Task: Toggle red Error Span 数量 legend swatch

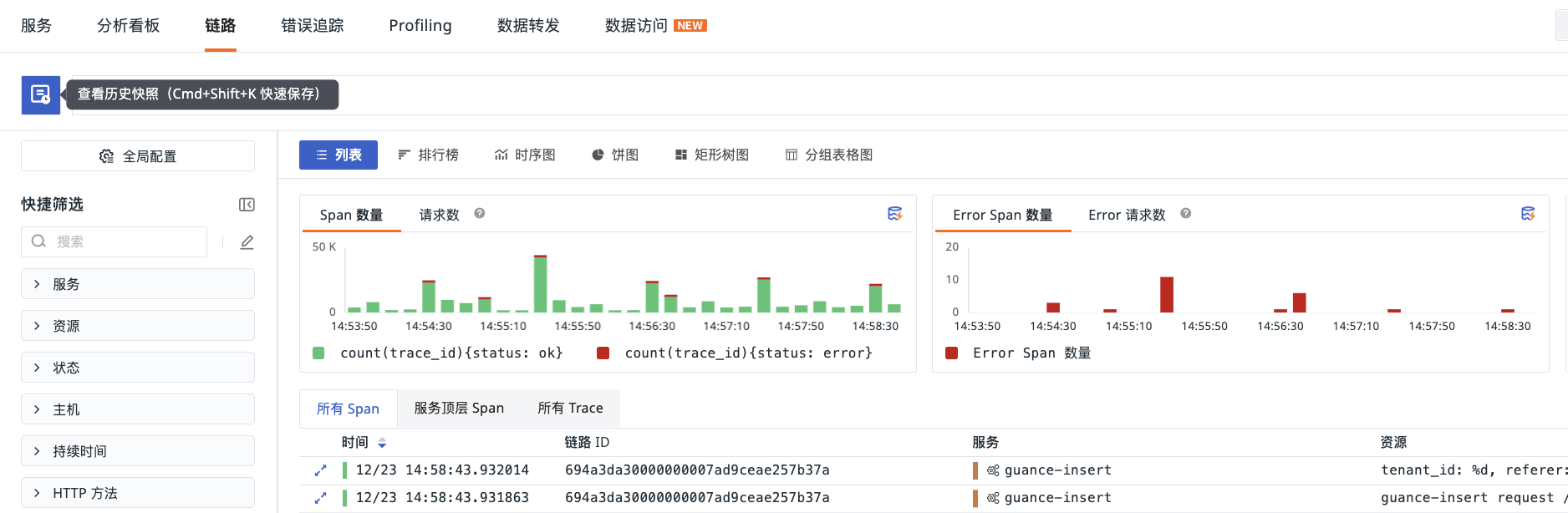Action: (x=951, y=353)
